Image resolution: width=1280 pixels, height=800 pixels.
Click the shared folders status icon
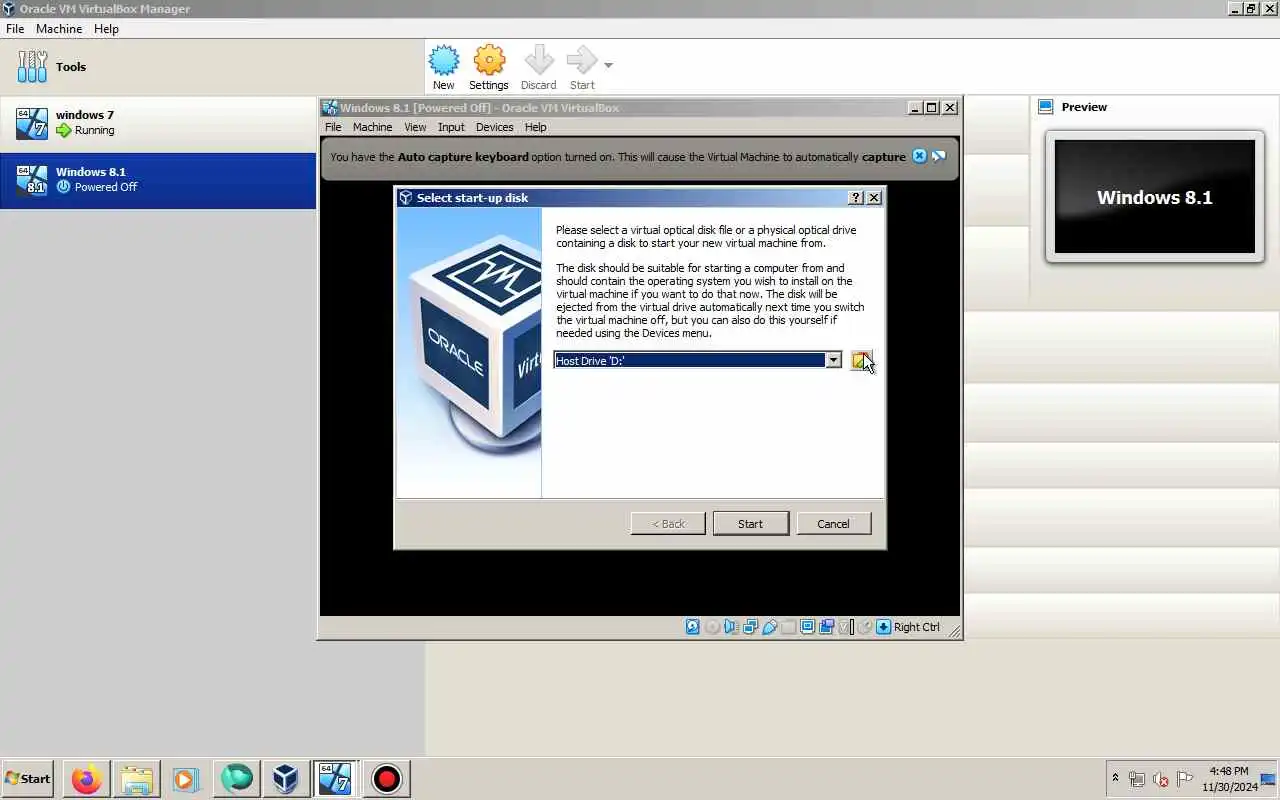tap(788, 627)
